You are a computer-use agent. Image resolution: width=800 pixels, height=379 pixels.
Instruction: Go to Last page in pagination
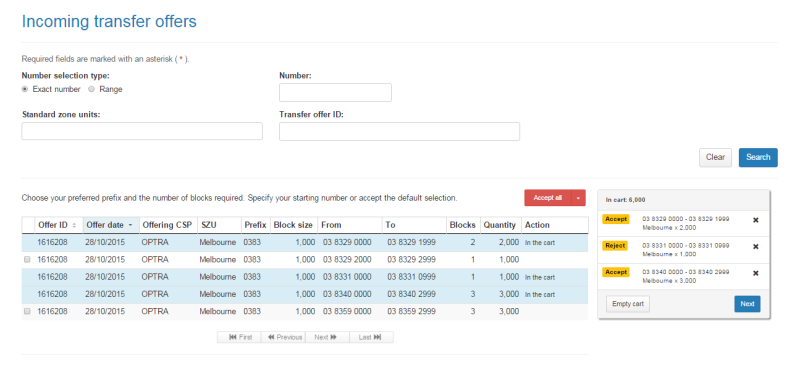(x=371, y=337)
